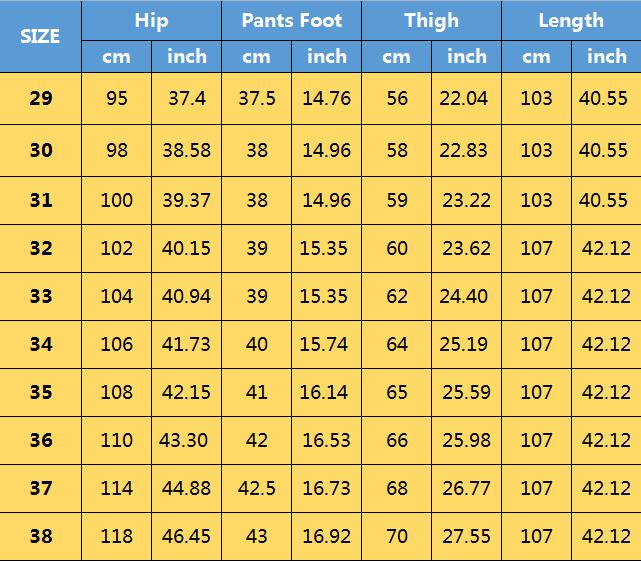Click the thigh value 27.55 cell
Viewport: 641px width, 561px height.
click(467, 536)
